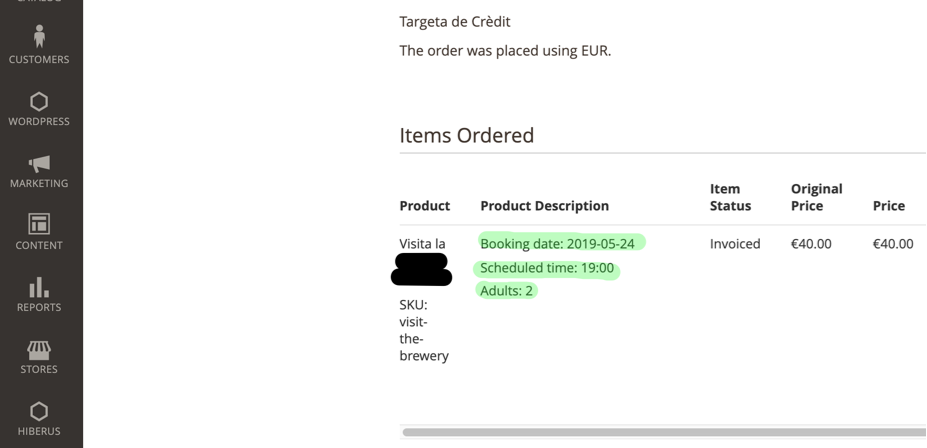Go to the STORES sidebar label

tap(39, 369)
